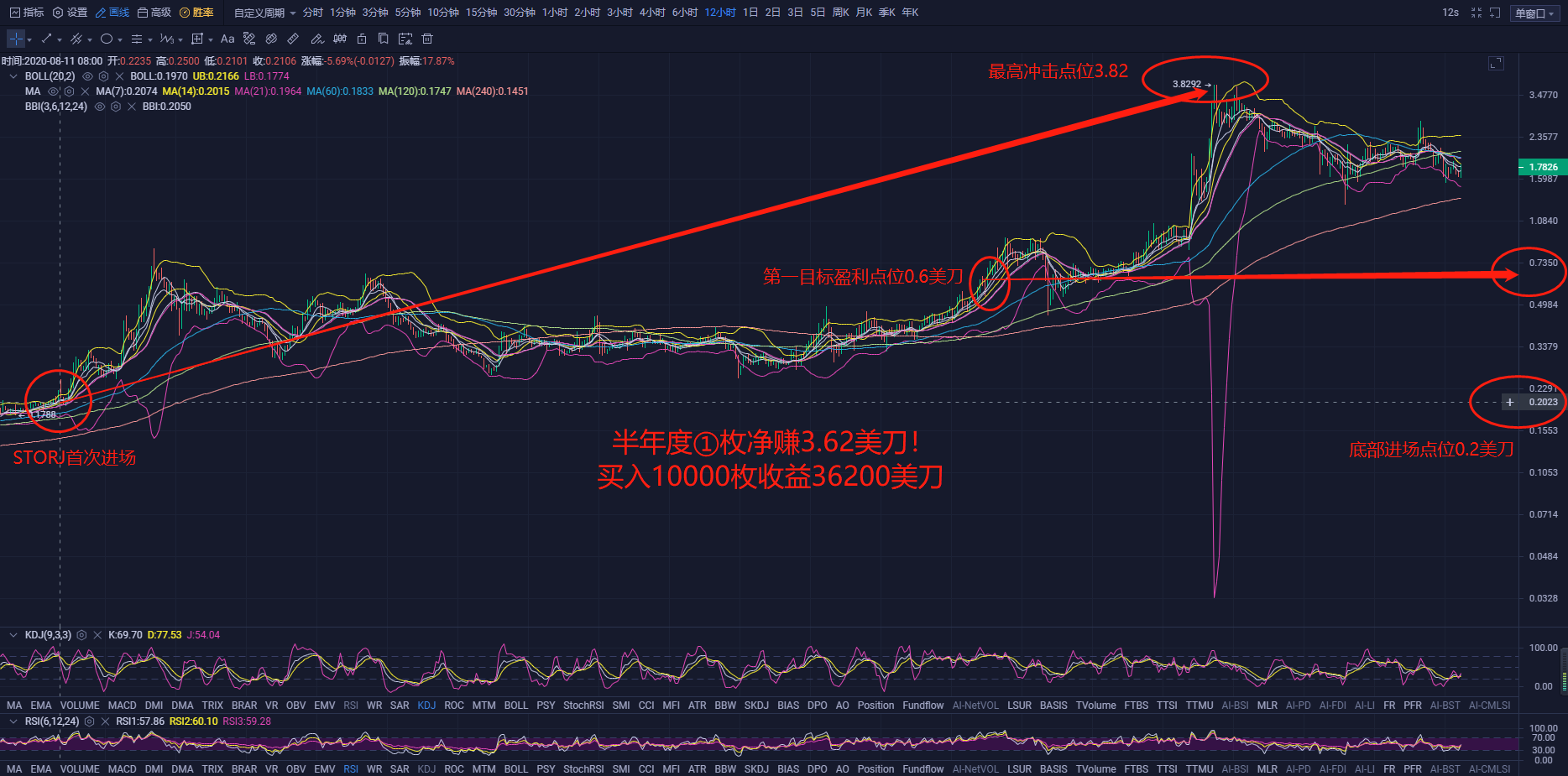Click the add-window icon beside 单窗口
The image size is (1568, 776).
[x=1495, y=13]
